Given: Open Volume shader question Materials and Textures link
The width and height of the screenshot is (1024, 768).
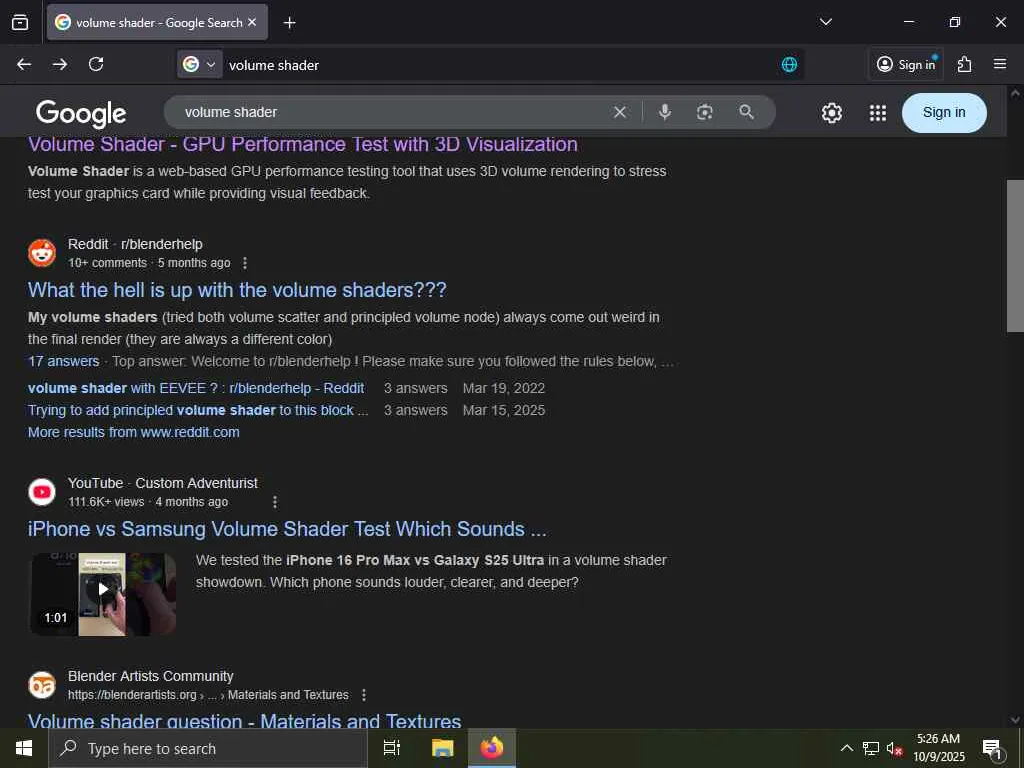Looking at the screenshot, I should 244,721.
